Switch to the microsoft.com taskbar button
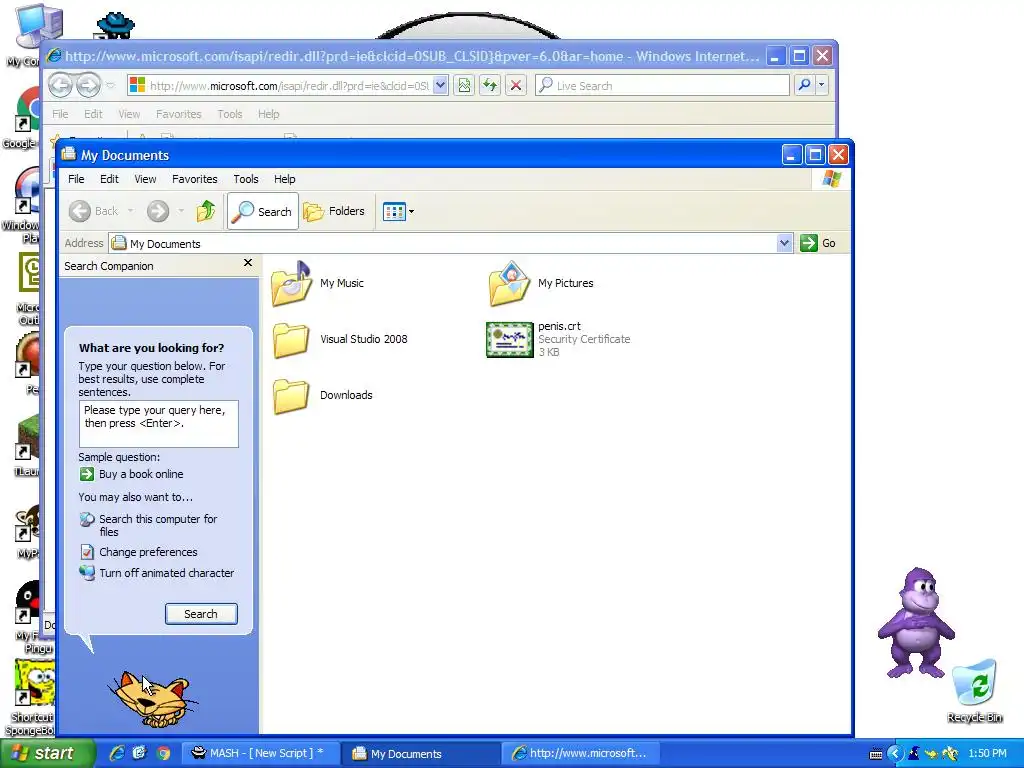 [x=581, y=753]
